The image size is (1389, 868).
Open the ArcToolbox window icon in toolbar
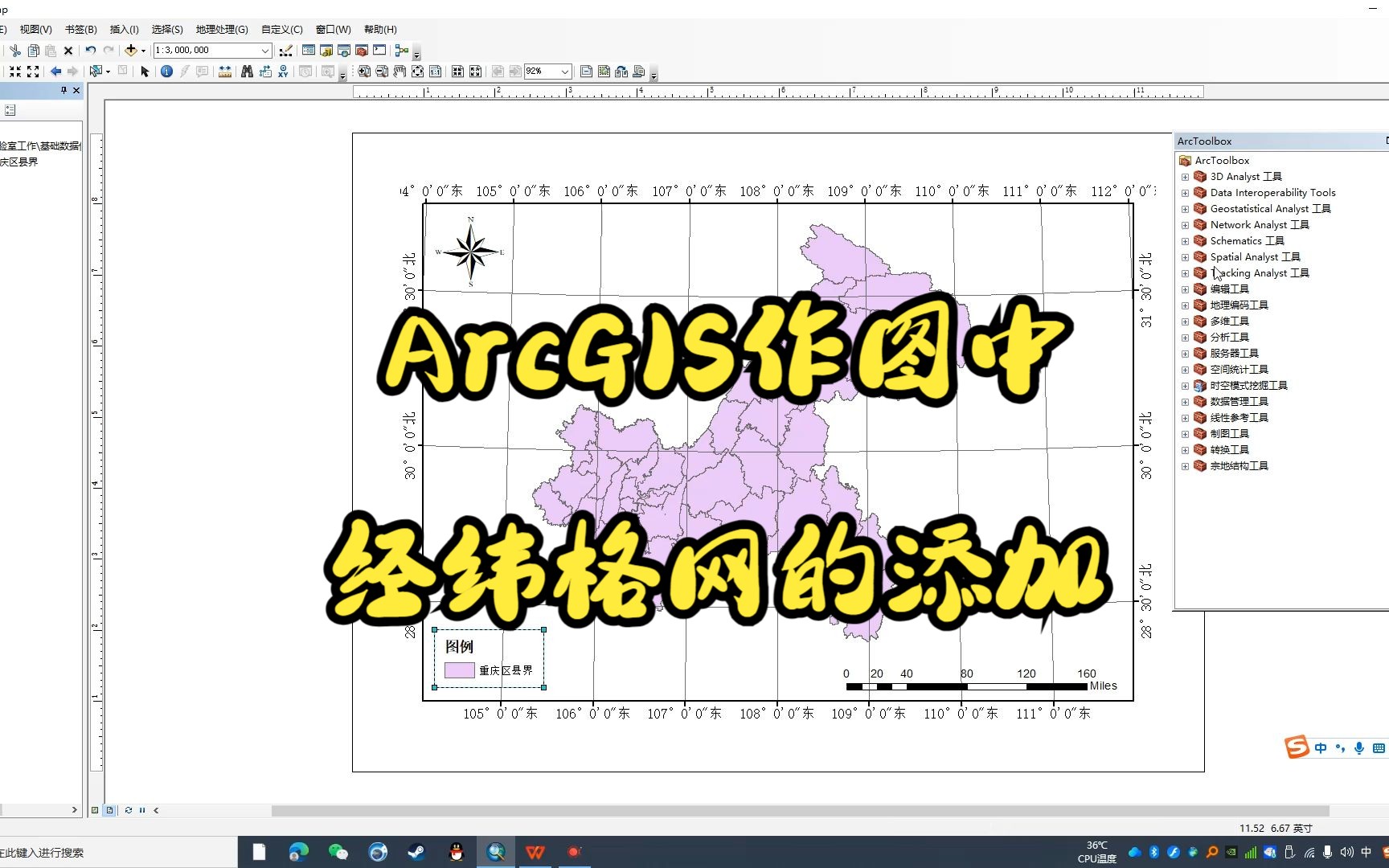pyautogui.click(x=362, y=50)
